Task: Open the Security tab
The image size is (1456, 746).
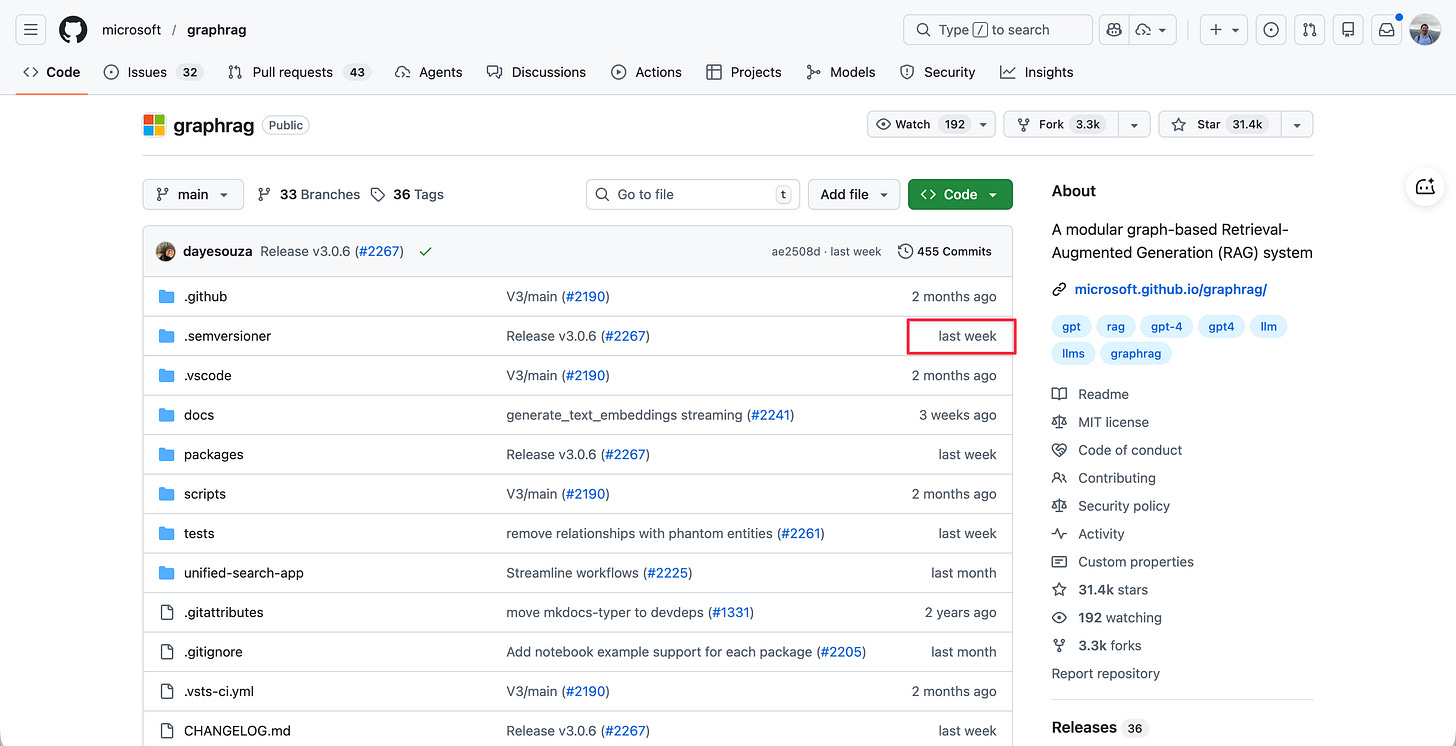Action: click(937, 72)
